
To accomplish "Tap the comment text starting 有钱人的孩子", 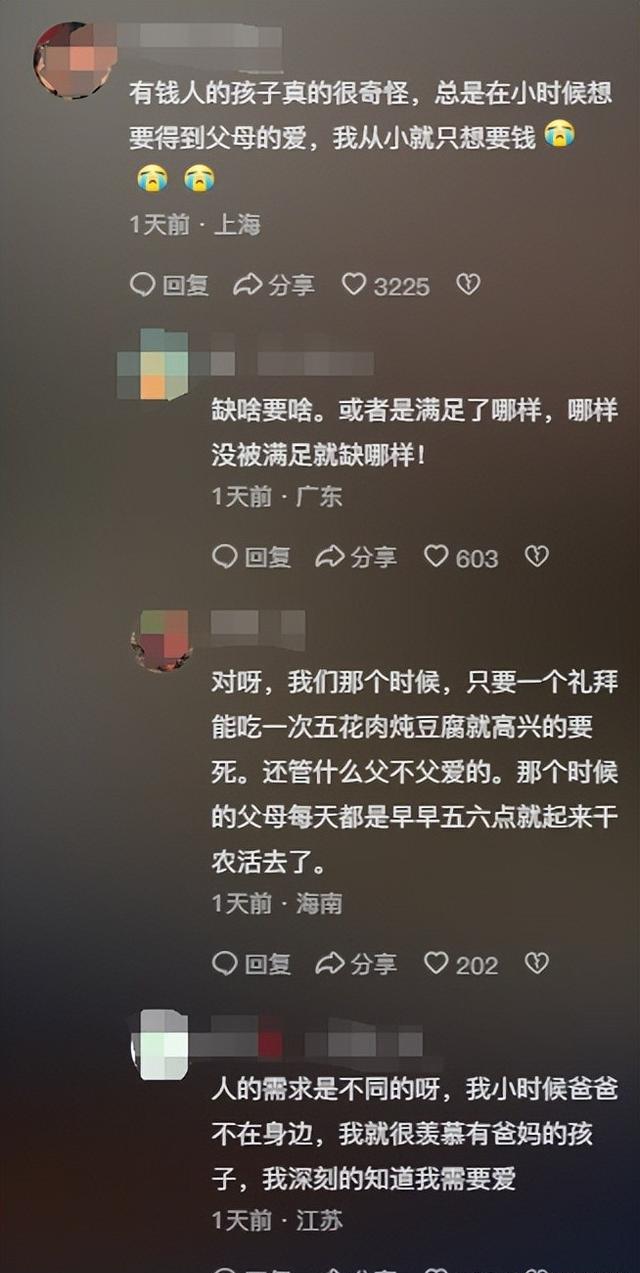I will [370, 136].
